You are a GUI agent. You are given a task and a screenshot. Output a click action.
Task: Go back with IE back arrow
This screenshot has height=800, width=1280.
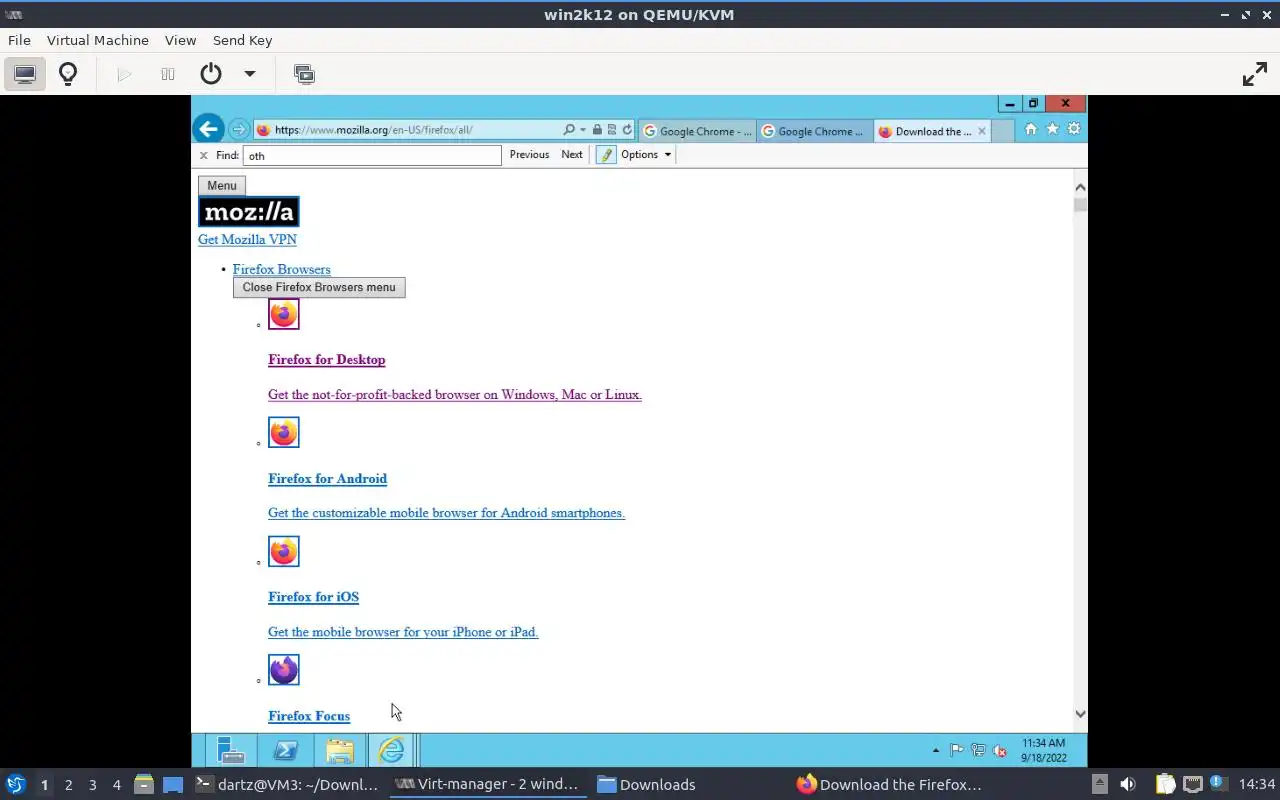pos(208,129)
